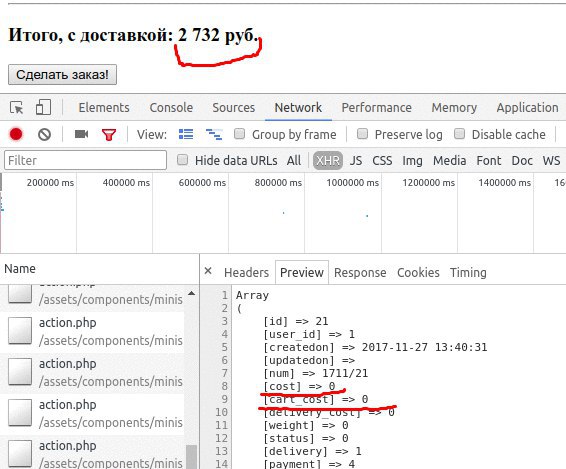Toggle the red filter funnel icon
566x469 pixels.
(x=109, y=135)
